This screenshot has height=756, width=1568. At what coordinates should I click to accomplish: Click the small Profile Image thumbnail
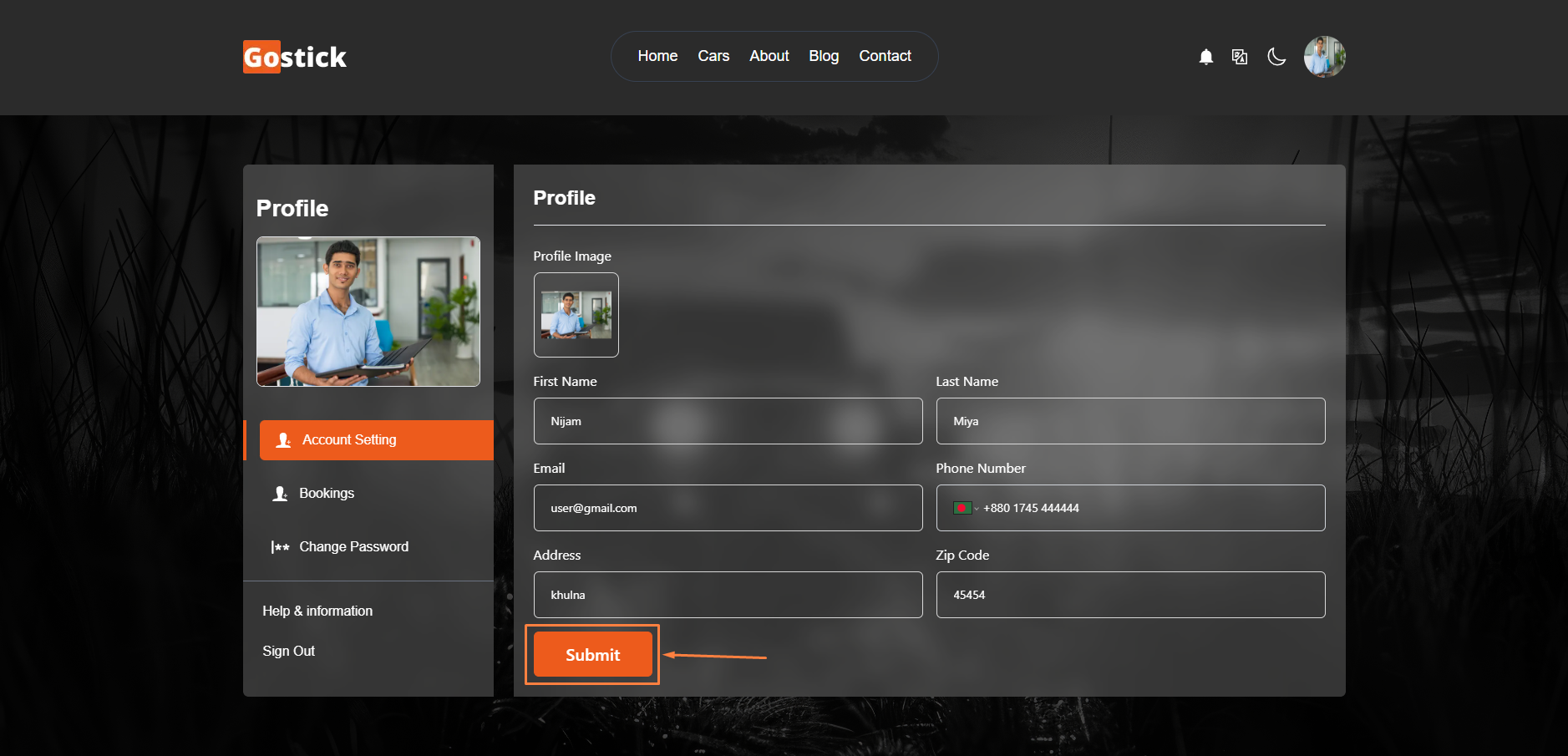click(x=576, y=315)
